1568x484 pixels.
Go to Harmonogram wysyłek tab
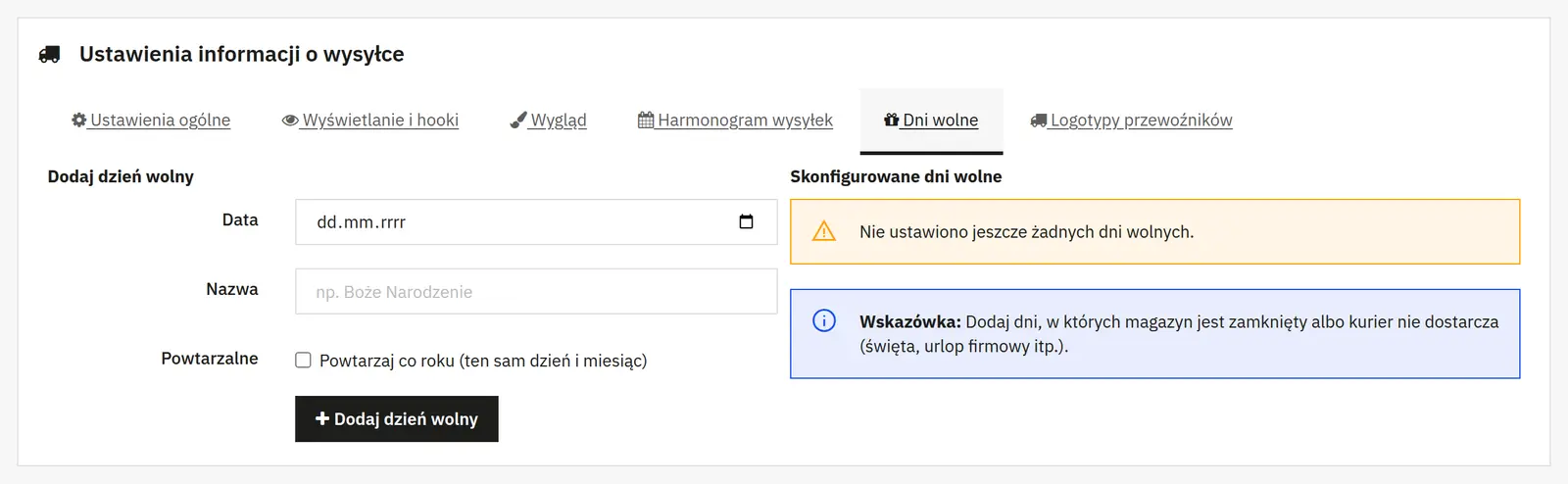coord(735,121)
